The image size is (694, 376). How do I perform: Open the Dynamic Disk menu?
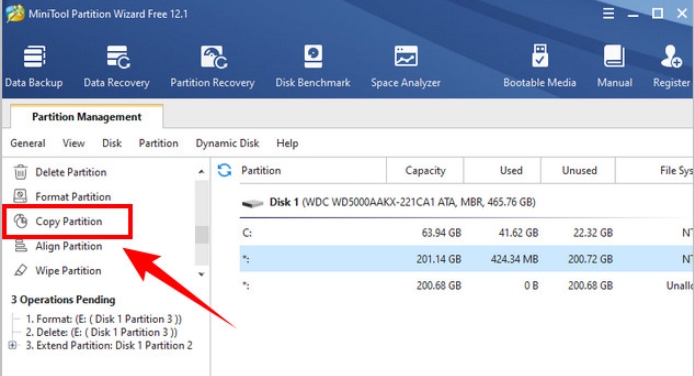point(227,143)
